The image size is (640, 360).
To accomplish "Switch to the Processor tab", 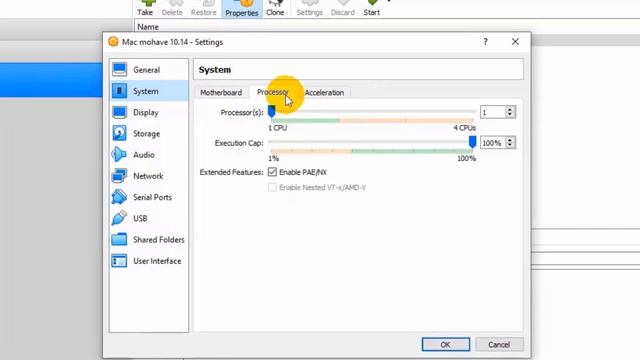I will pyautogui.click(x=273, y=92).
